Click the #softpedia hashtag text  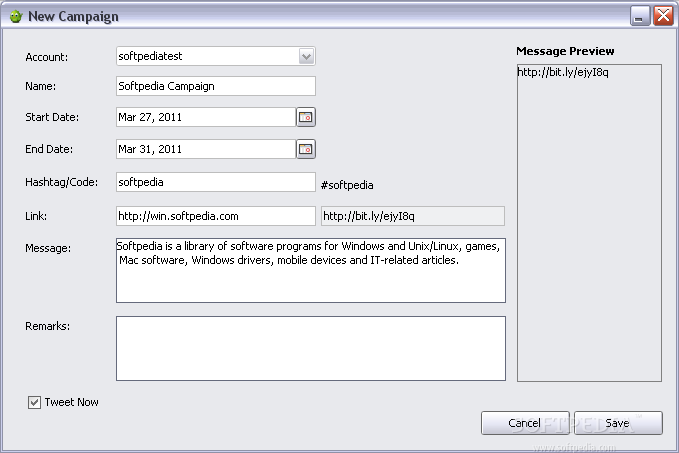click(347, 185)
